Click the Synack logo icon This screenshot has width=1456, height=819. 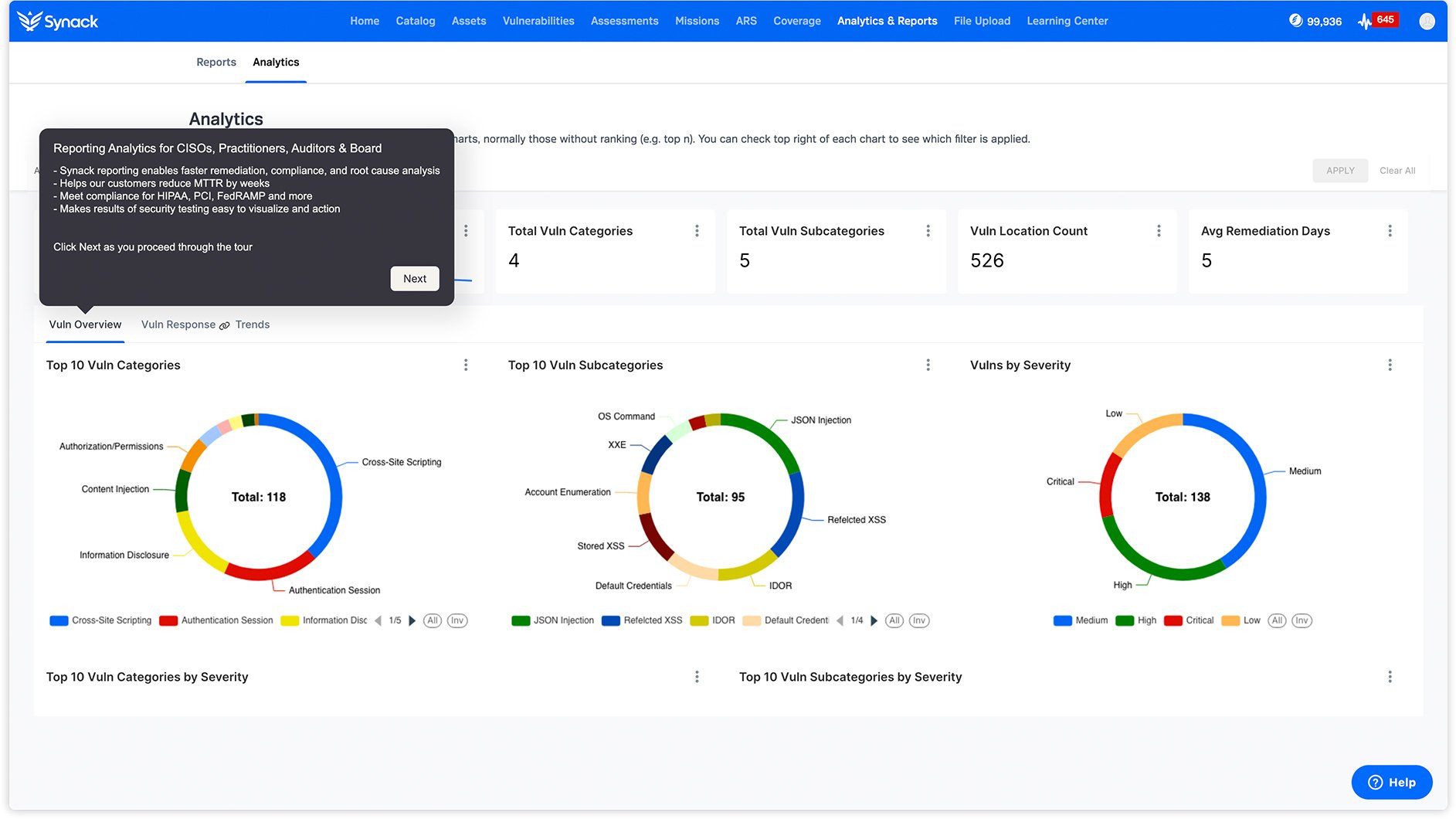click(29, 21)
